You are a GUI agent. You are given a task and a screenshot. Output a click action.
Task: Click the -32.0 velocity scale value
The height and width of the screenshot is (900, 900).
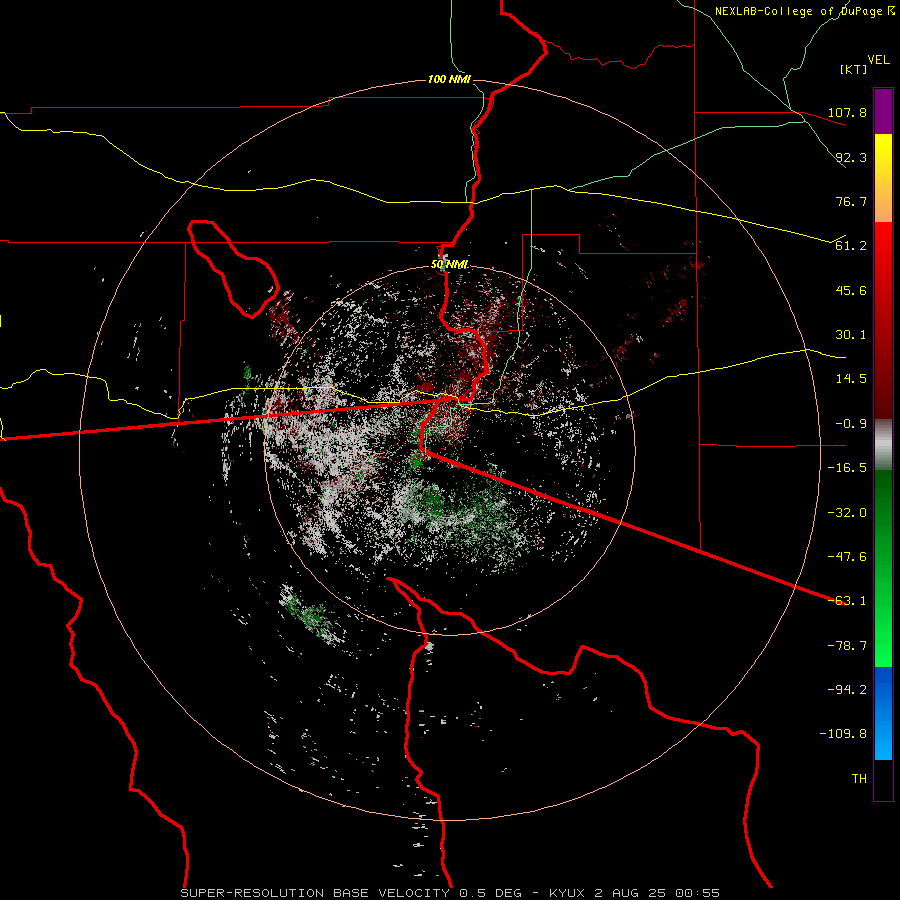[x=847, y=513]
